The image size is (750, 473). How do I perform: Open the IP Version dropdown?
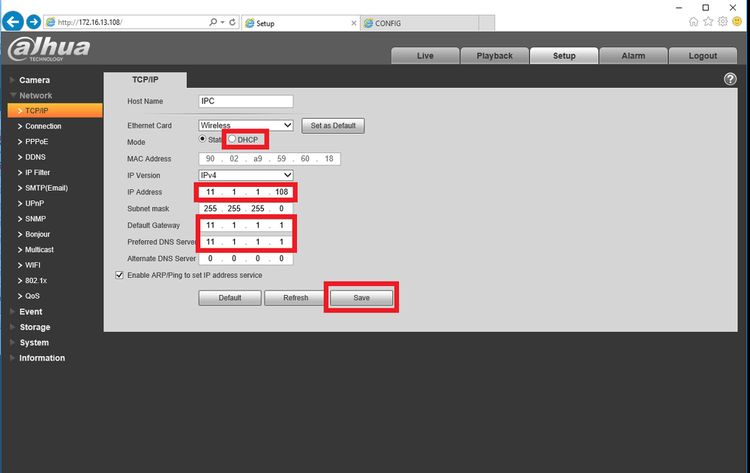[246, 175]
